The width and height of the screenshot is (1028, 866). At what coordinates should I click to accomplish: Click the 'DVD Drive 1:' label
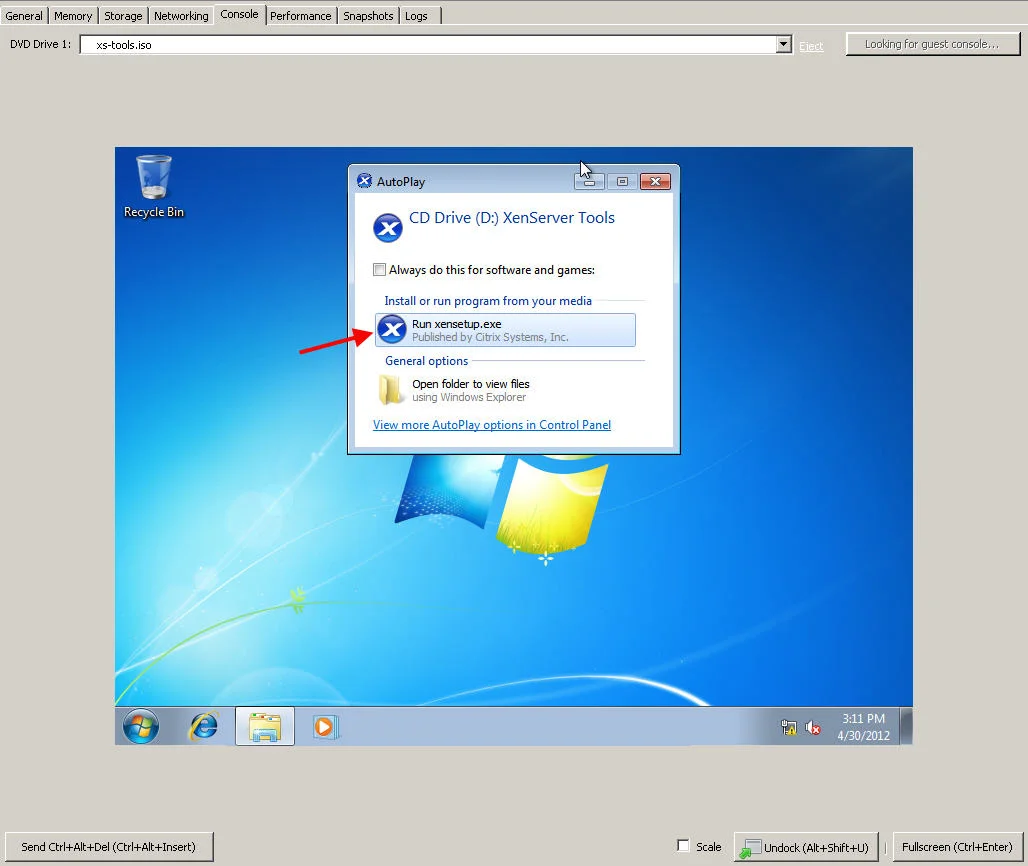[41, 44]
